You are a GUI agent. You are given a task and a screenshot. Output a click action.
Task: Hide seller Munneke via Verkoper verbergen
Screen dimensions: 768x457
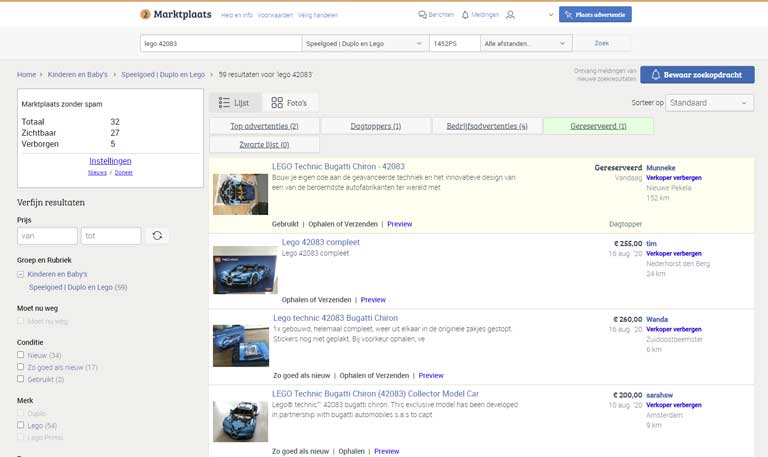tap(674, 178)
